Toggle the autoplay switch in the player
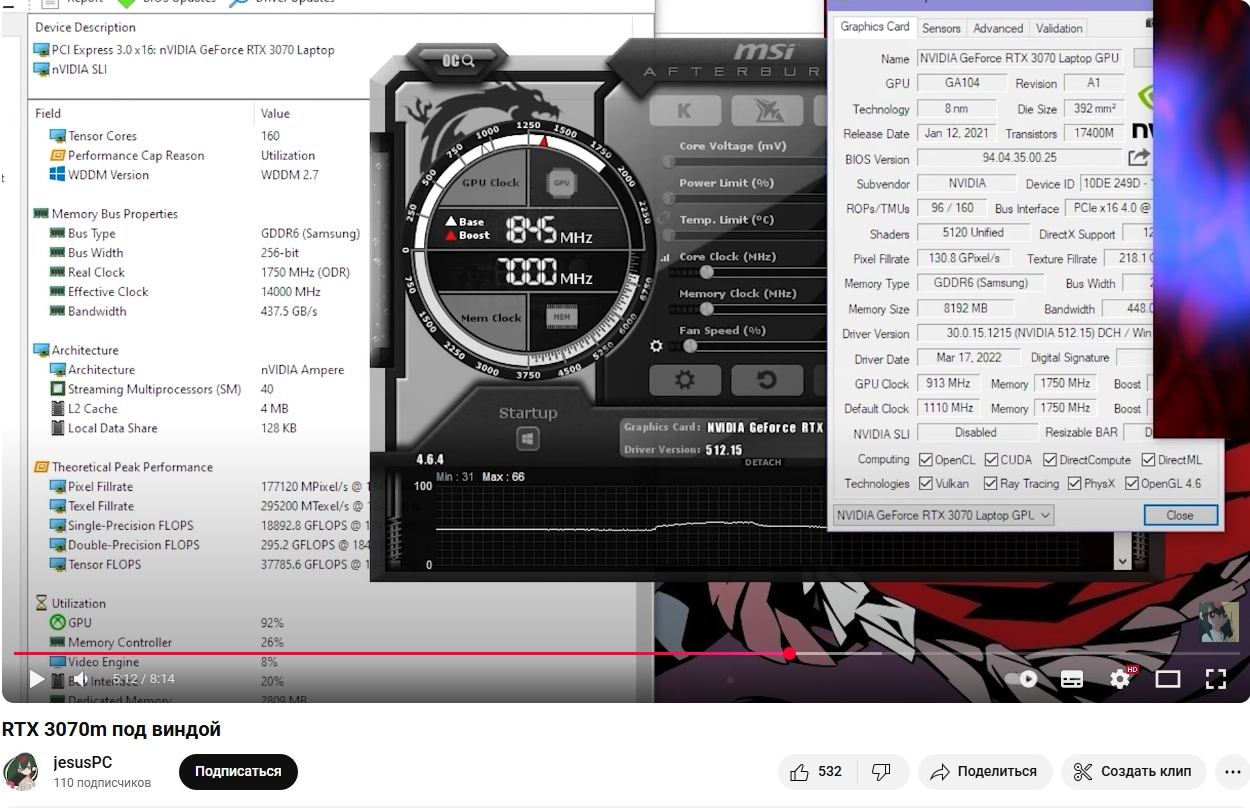 point(1023,679)
